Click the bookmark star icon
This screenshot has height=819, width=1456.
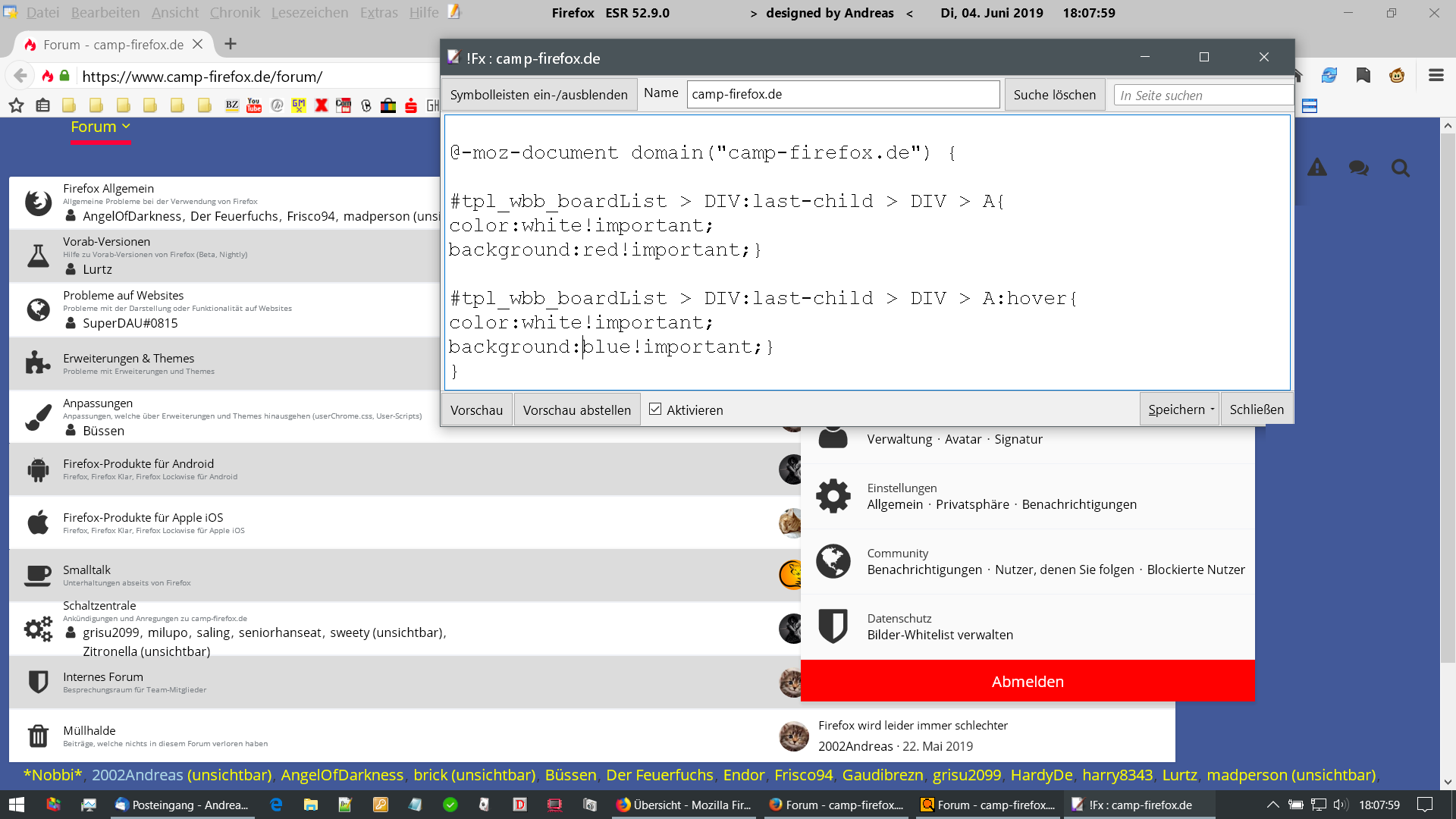pos(16,105)
